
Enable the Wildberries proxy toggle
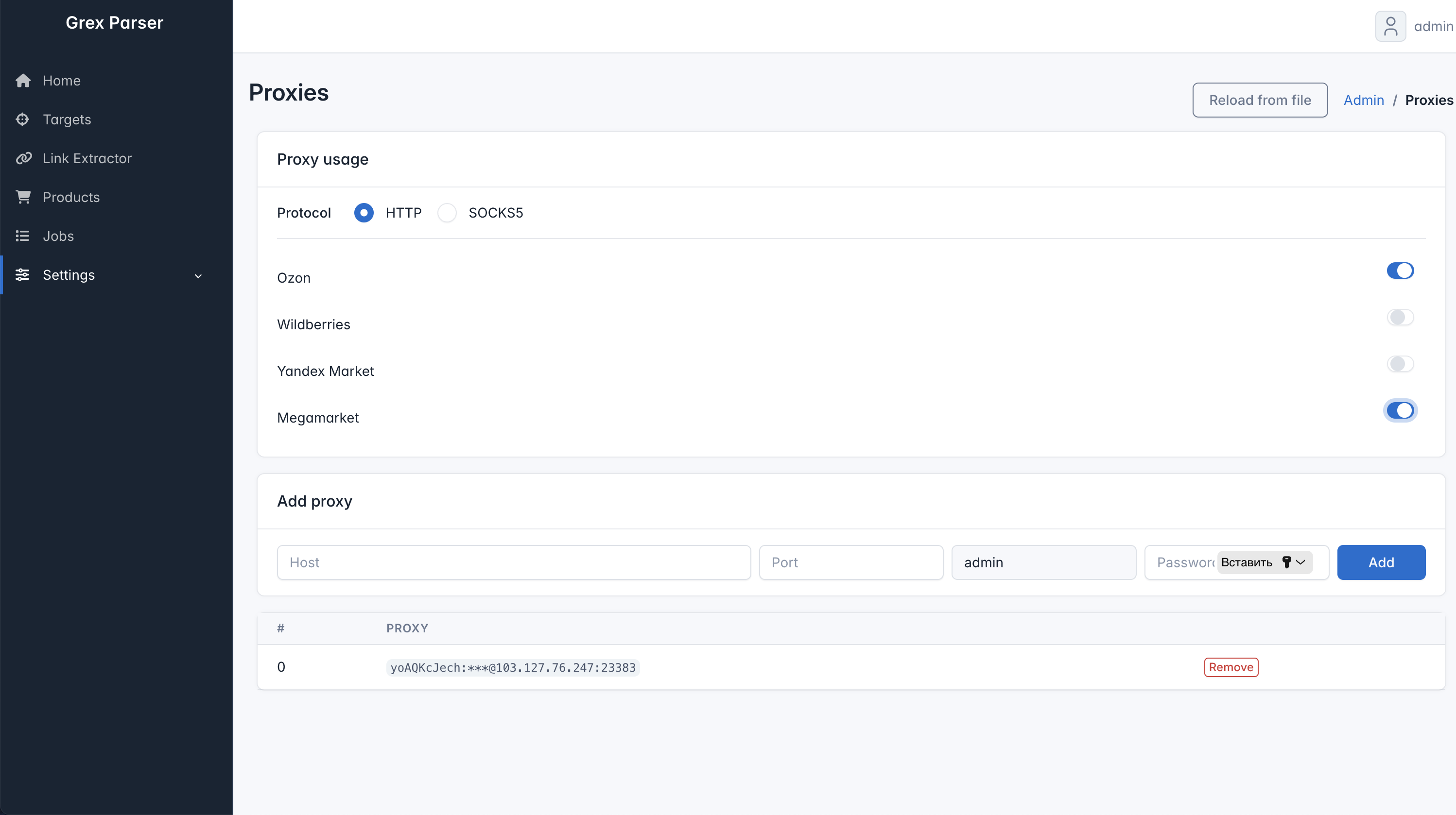1400,317
